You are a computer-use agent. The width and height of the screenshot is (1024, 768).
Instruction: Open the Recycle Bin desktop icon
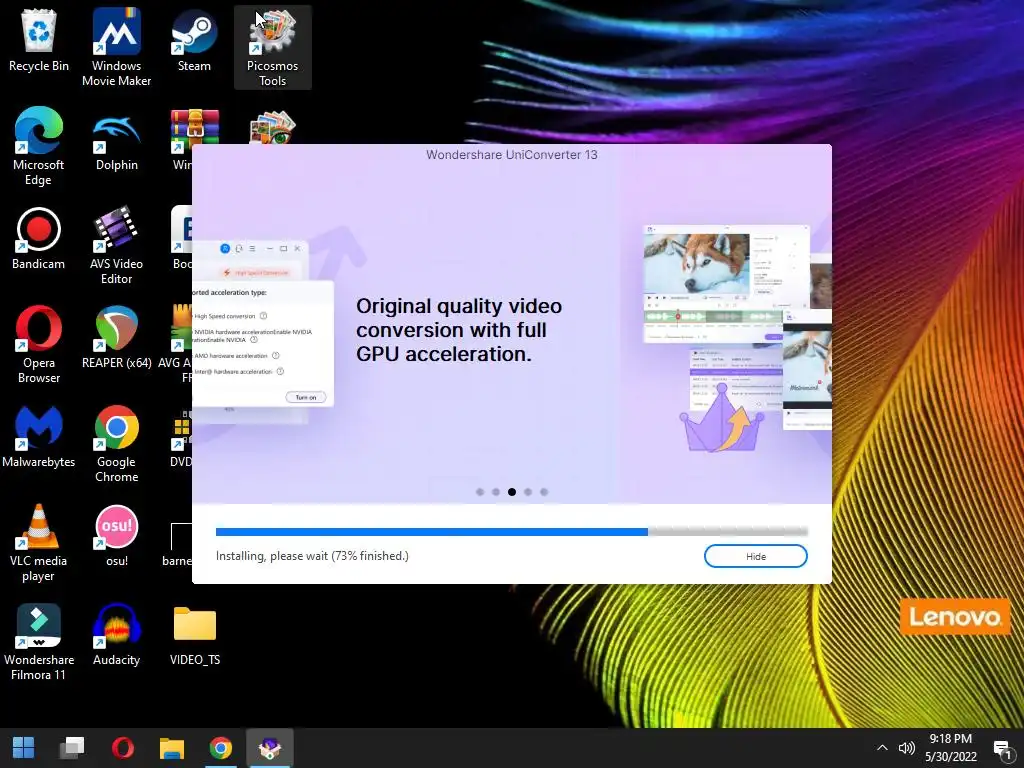(x=39, y=41)
